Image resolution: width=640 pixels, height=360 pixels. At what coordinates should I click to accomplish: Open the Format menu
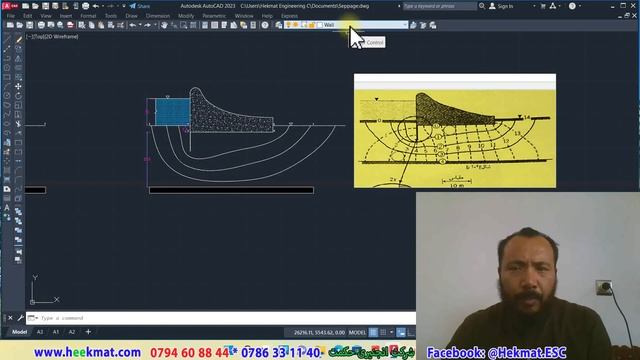tap(88, 16)
